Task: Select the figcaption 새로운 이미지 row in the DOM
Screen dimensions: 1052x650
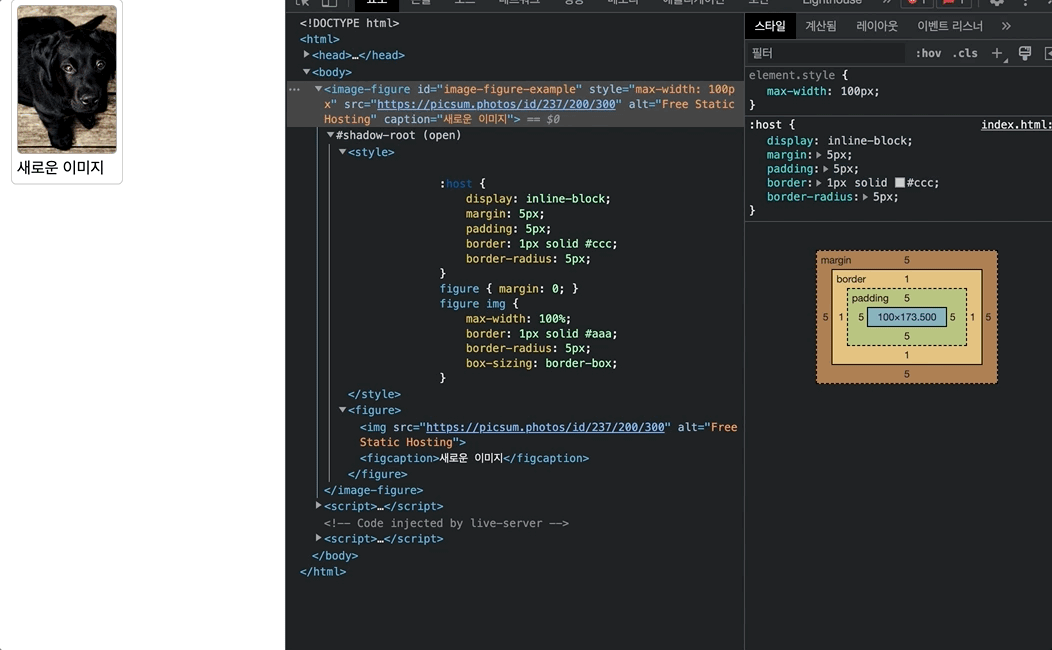Action: tap(474, 458)
